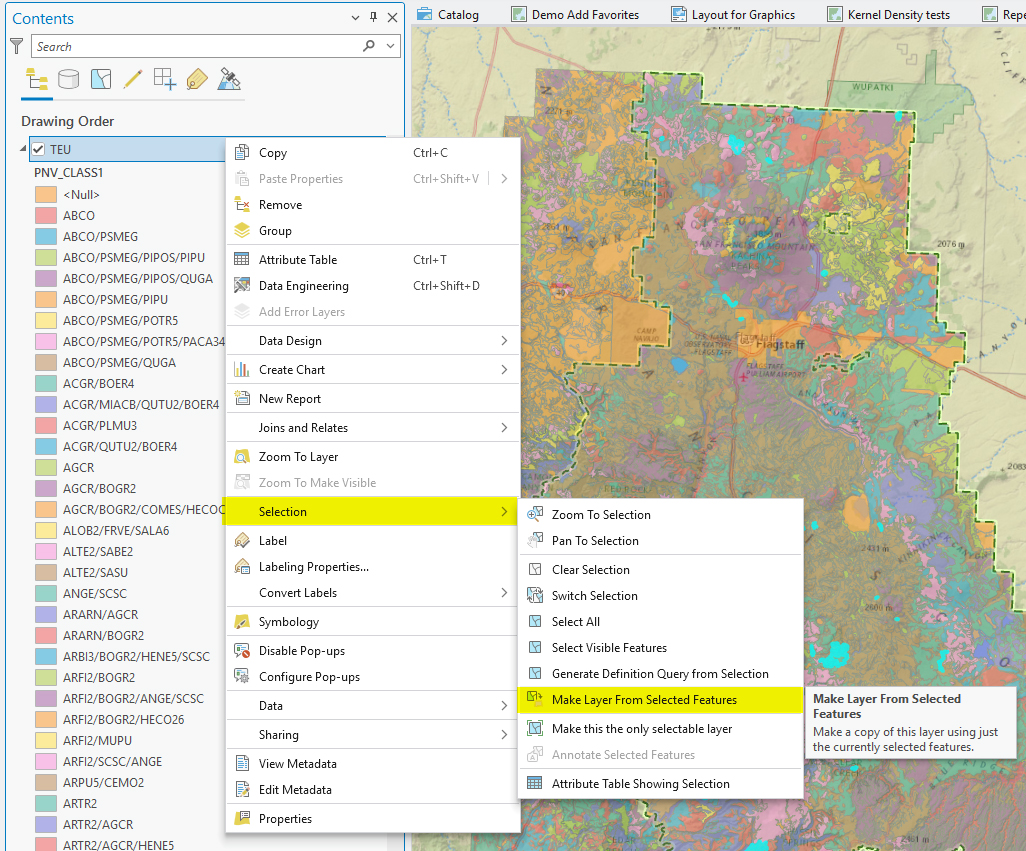
Task: Pin the Contents pane with auto-hide icon
Action: click(x=374, y=18)
